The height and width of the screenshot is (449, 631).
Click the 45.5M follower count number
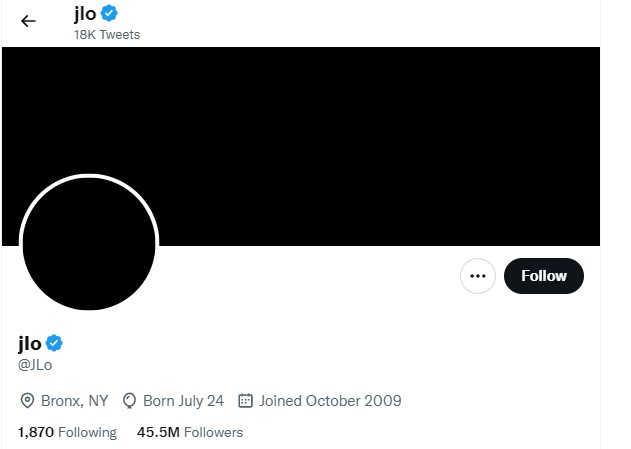point(158,432)
